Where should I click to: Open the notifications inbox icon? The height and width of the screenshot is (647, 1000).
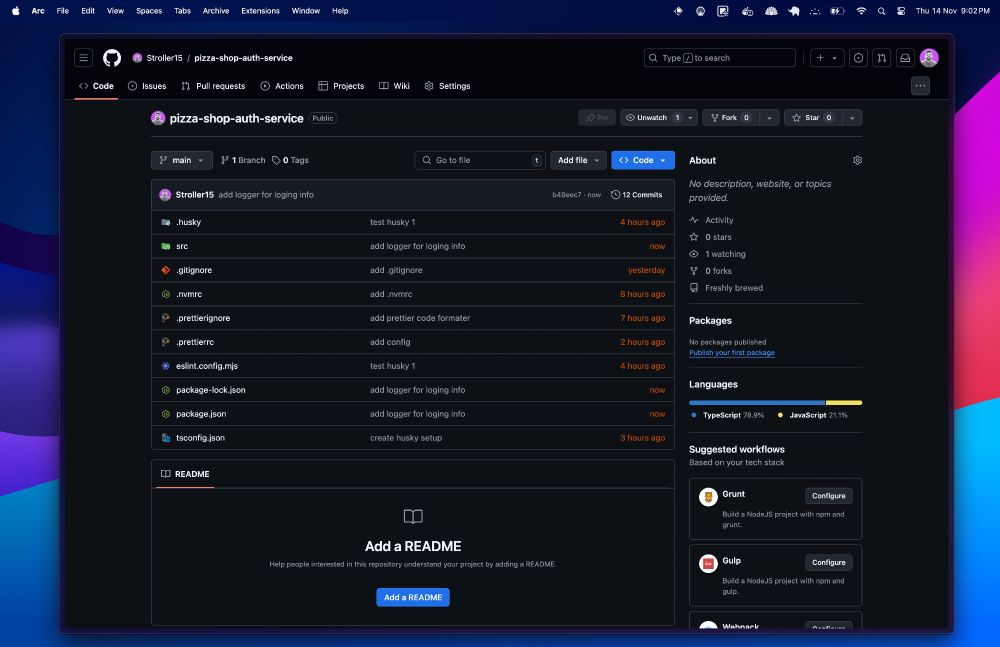[905, 58]
